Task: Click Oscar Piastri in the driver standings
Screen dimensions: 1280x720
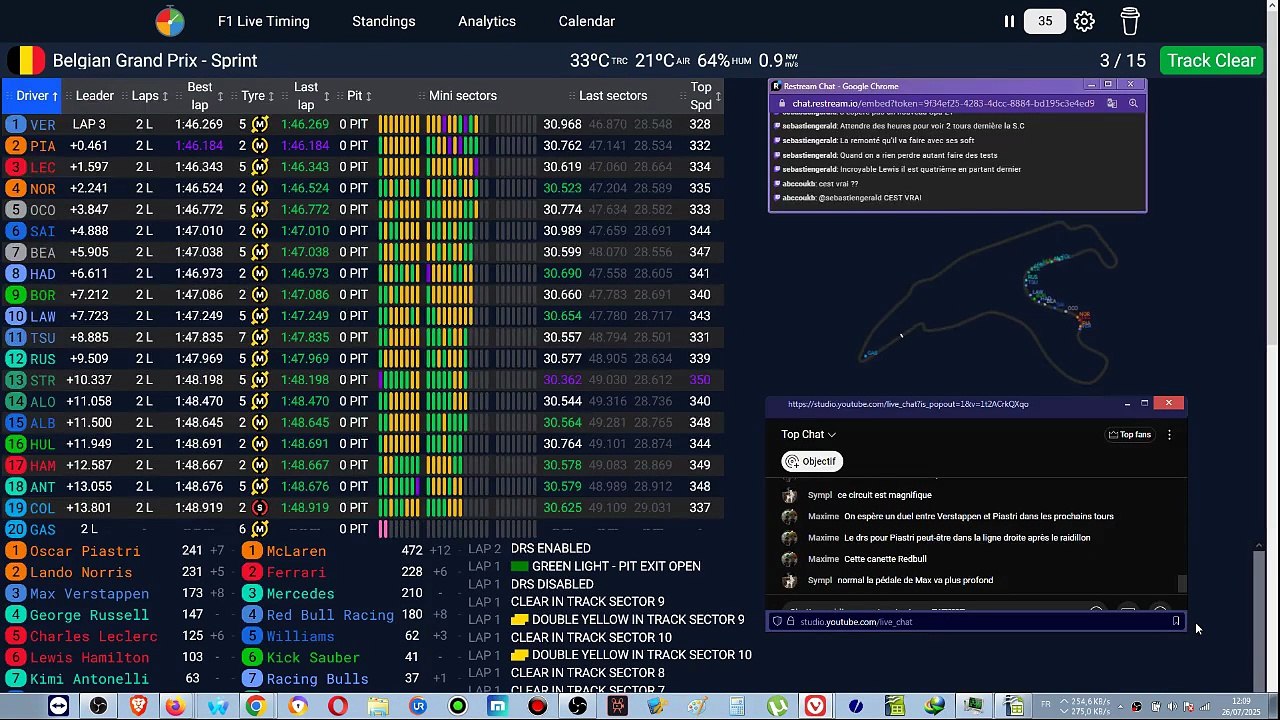Action: (x=85, y=551)
